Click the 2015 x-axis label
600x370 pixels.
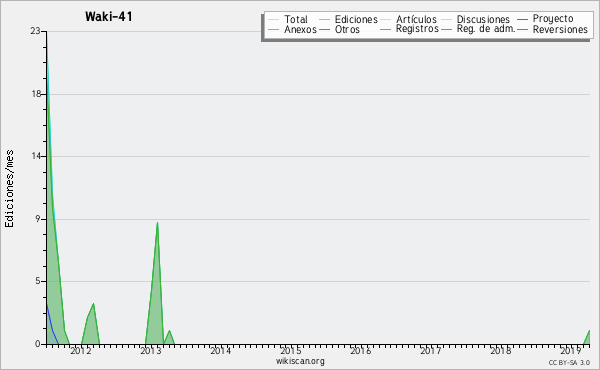(x=291, y=351)
